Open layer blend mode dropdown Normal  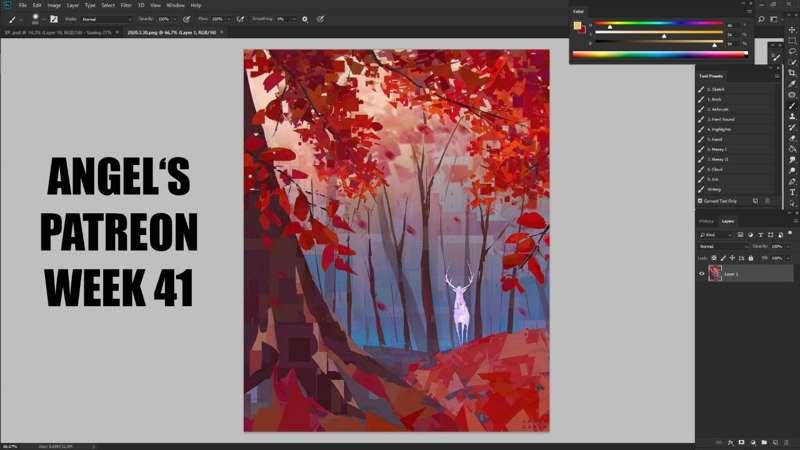click(722, 246)
